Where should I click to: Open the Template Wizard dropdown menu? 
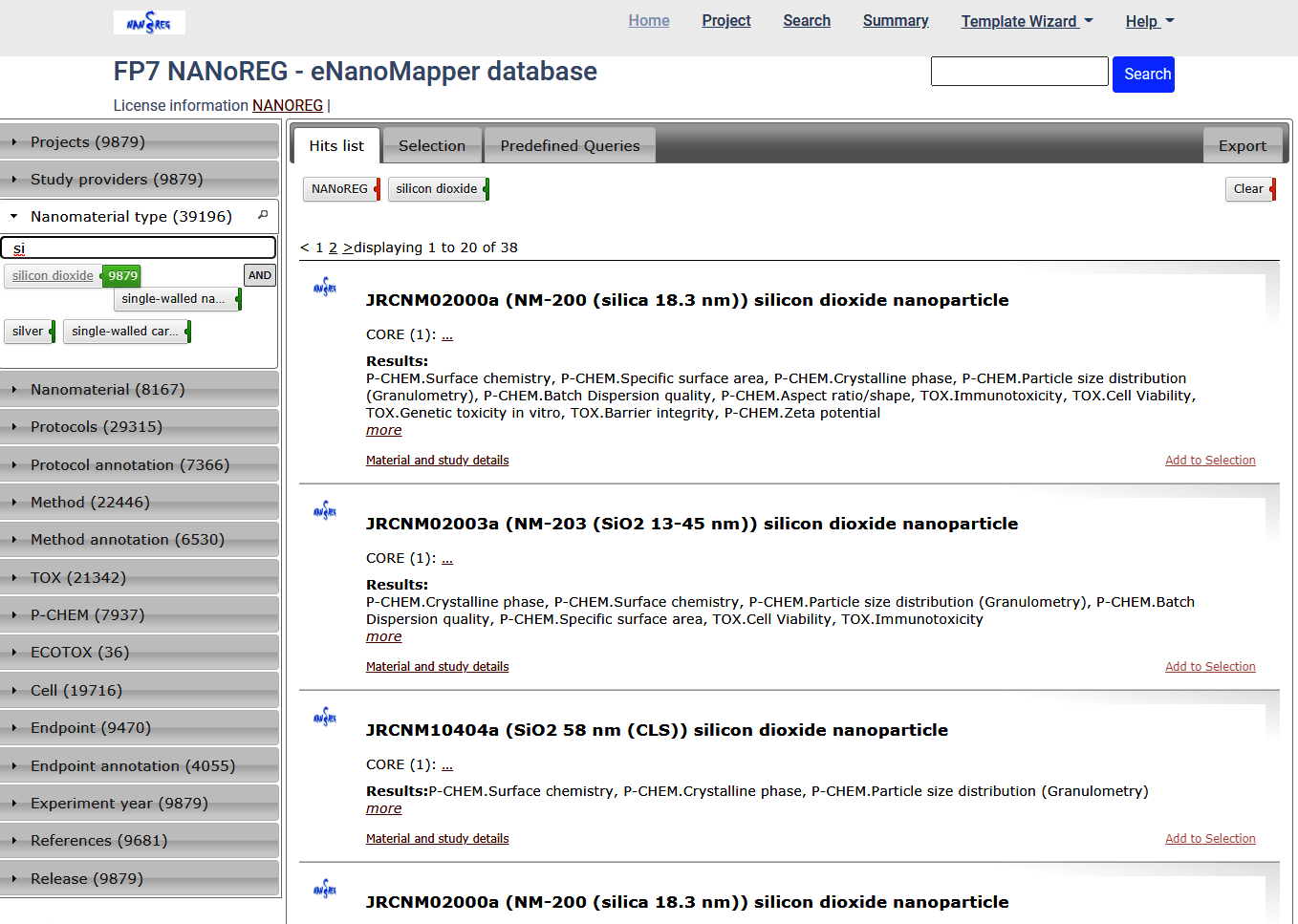[1027, 21]
